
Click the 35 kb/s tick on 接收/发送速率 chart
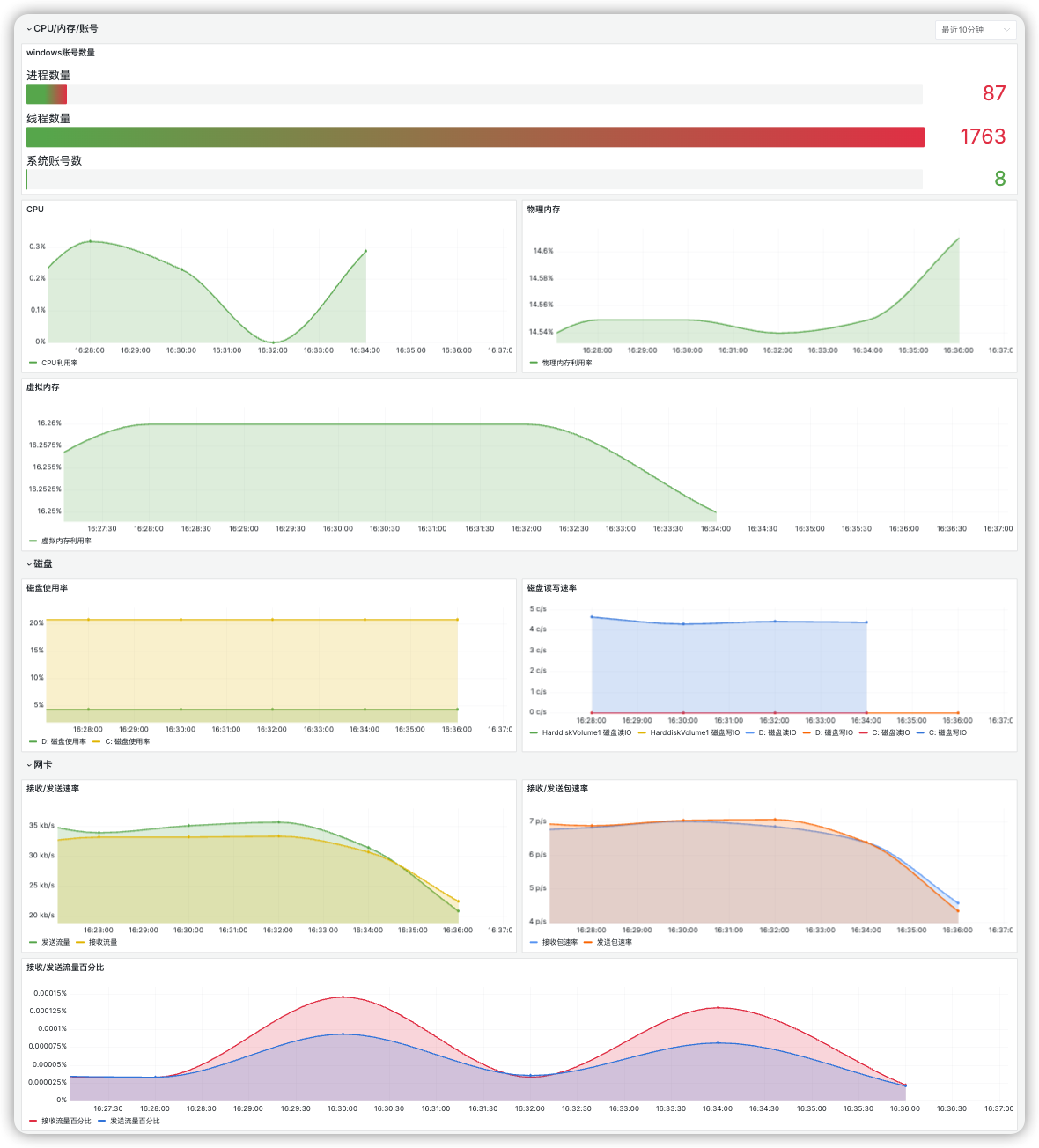(x=41, y=826)
